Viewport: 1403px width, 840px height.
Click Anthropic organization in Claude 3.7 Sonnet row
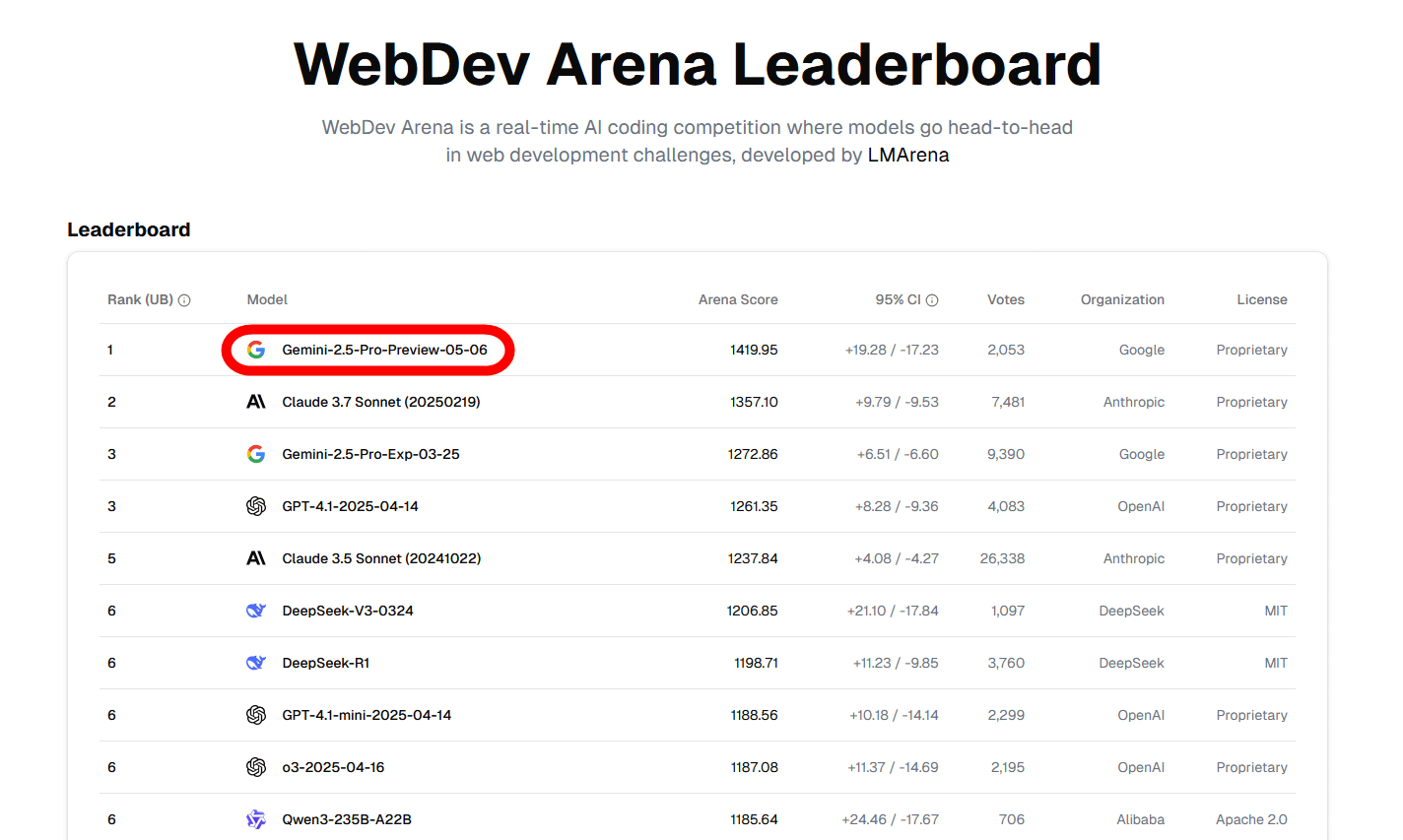[x=1134, y=402]
